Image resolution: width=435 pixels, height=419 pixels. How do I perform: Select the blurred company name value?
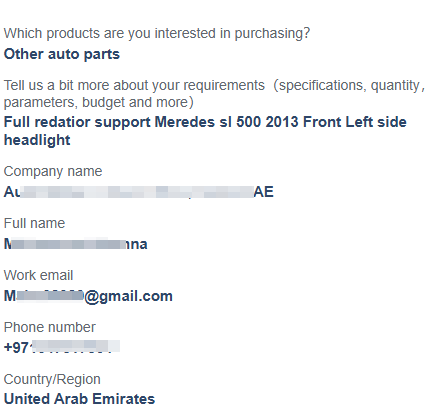(x=139, y=192)
